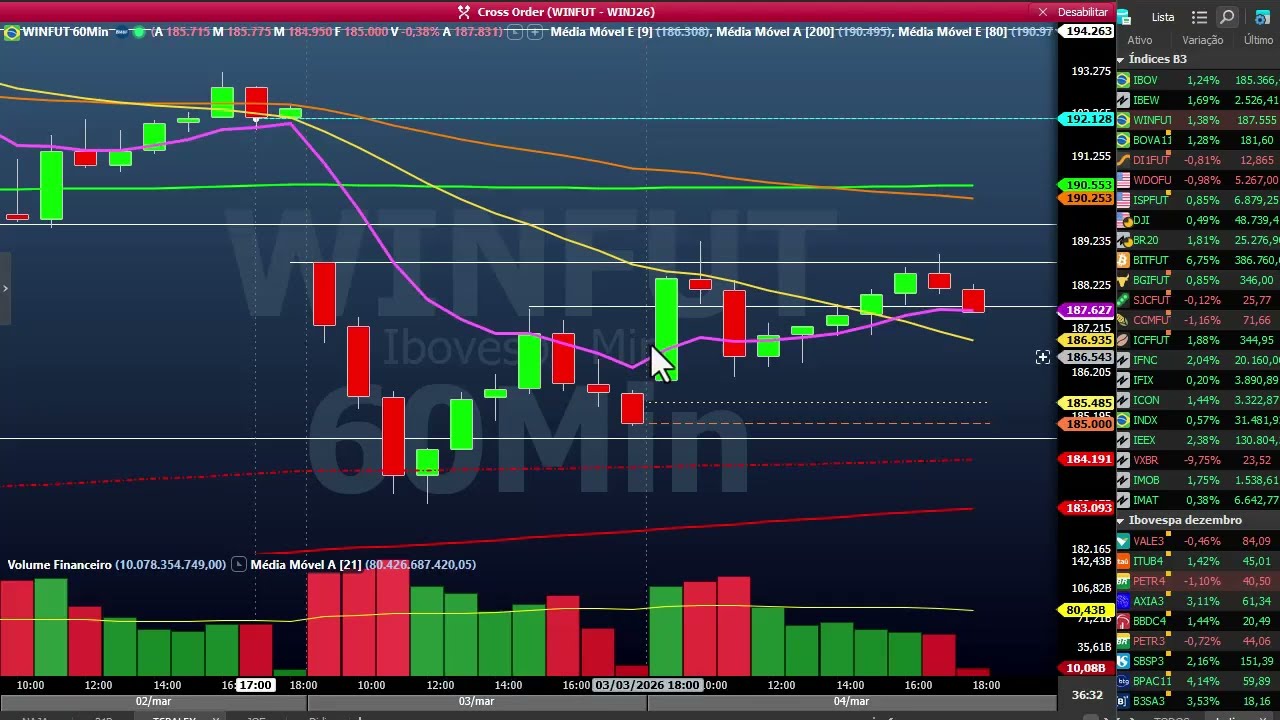This screenshot has height=720, width=1280.
Task: Select the PETR3 row
Action: pos(1198,641)
